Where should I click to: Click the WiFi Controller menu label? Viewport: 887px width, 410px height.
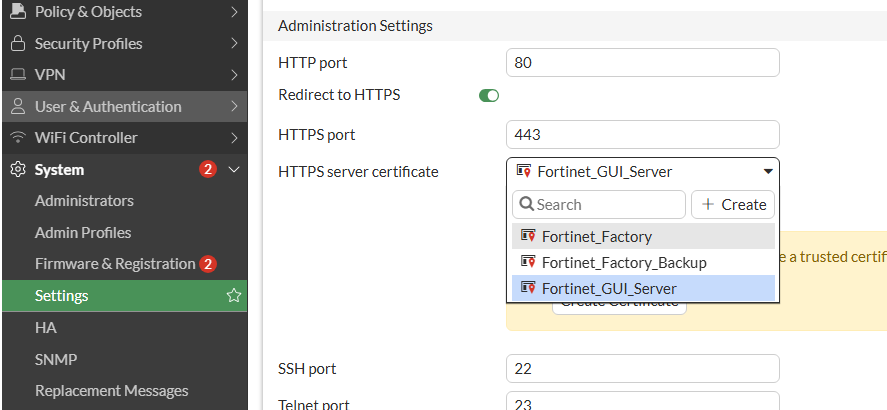pos(86,137)
